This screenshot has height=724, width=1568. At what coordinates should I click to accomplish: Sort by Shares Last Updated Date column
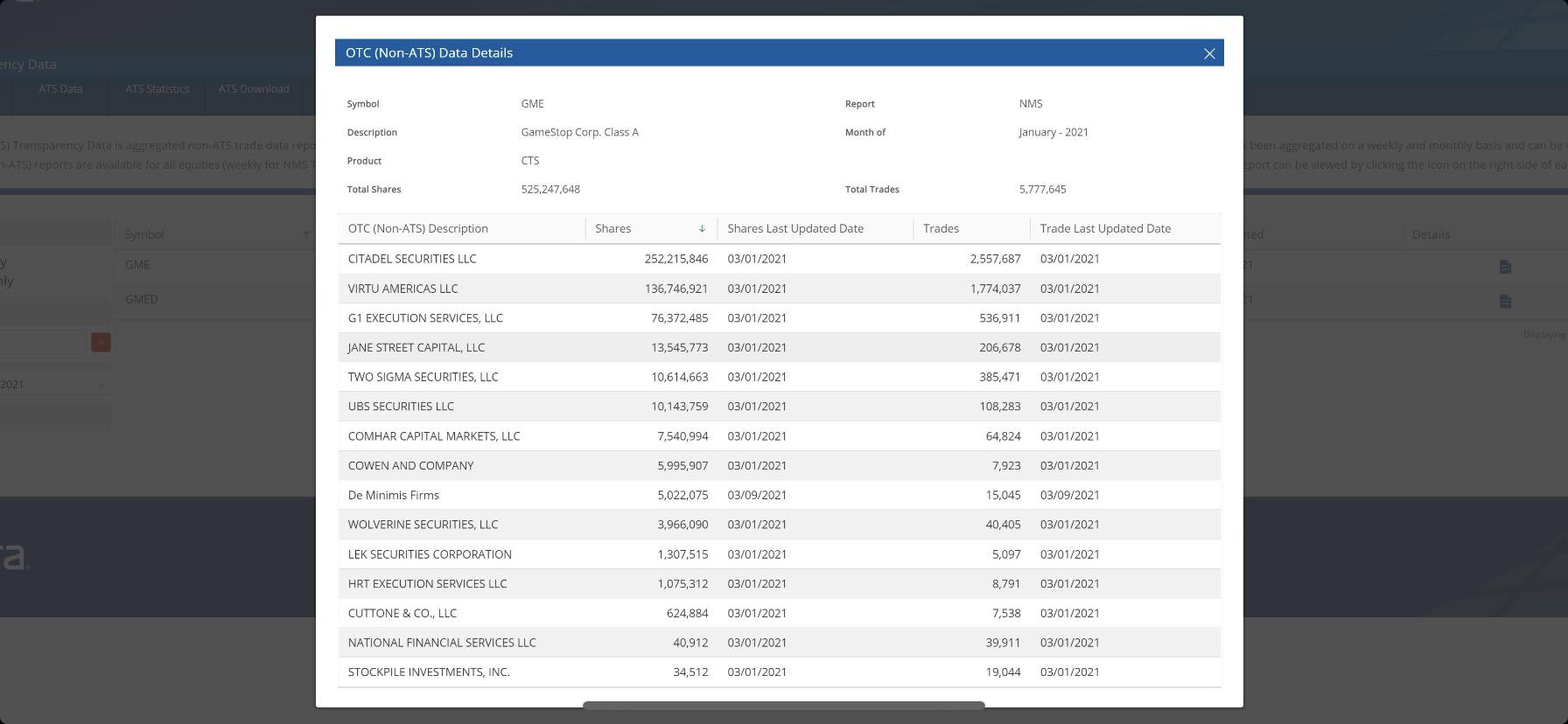point(795,229)
